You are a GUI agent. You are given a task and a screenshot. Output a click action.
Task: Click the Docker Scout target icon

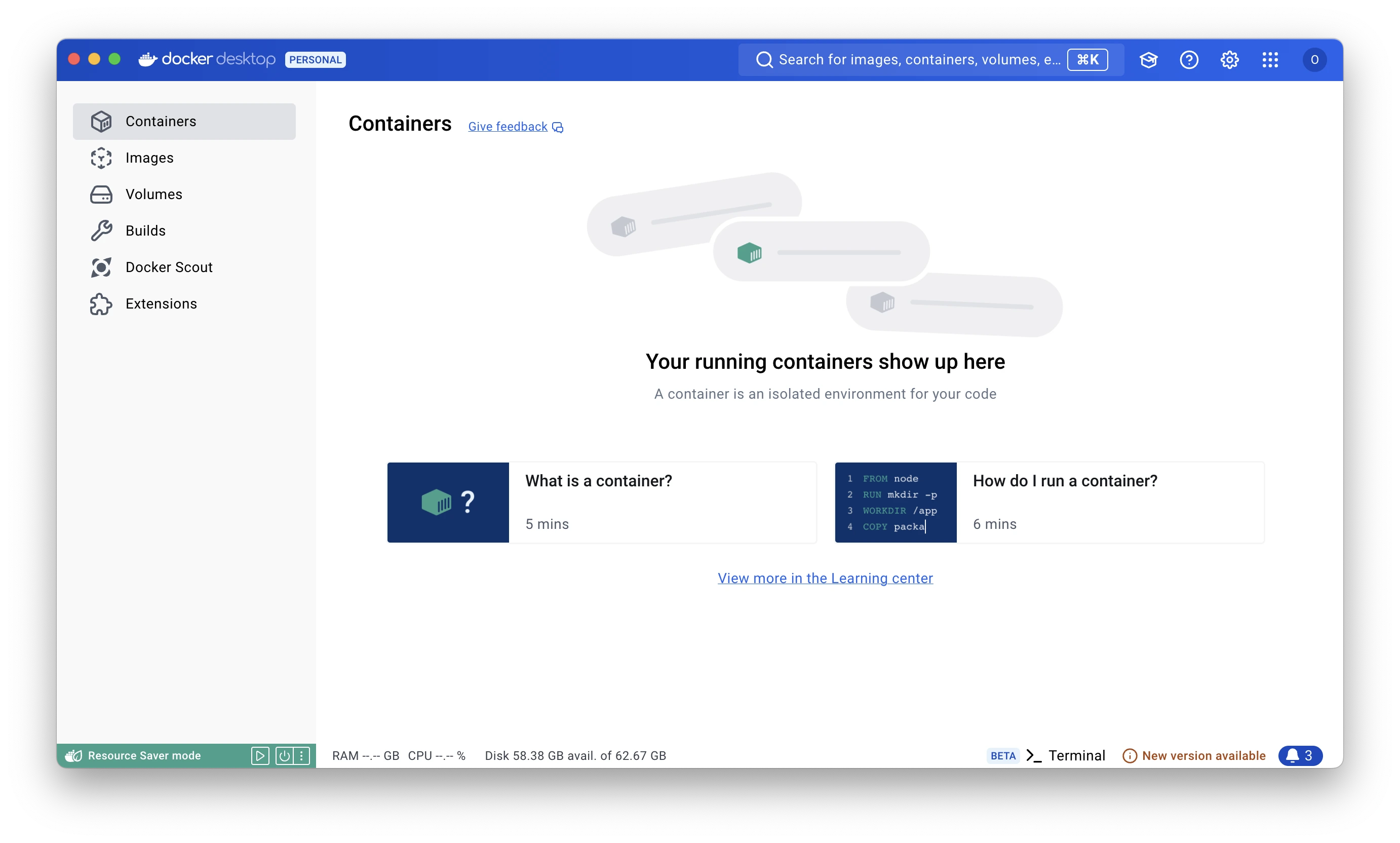[x=101, y=266]
